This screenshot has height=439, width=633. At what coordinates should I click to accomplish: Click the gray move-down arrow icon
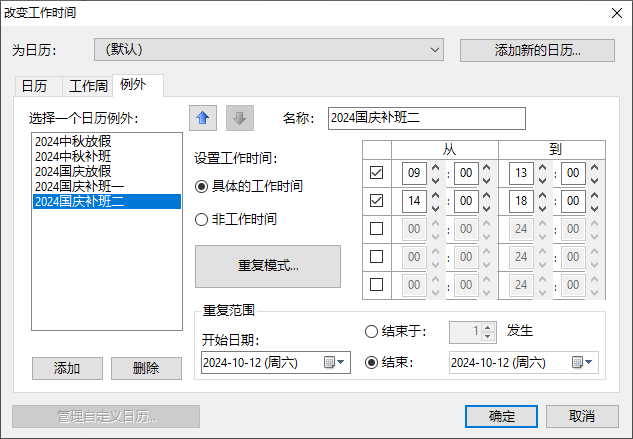[x=239, y=118]
